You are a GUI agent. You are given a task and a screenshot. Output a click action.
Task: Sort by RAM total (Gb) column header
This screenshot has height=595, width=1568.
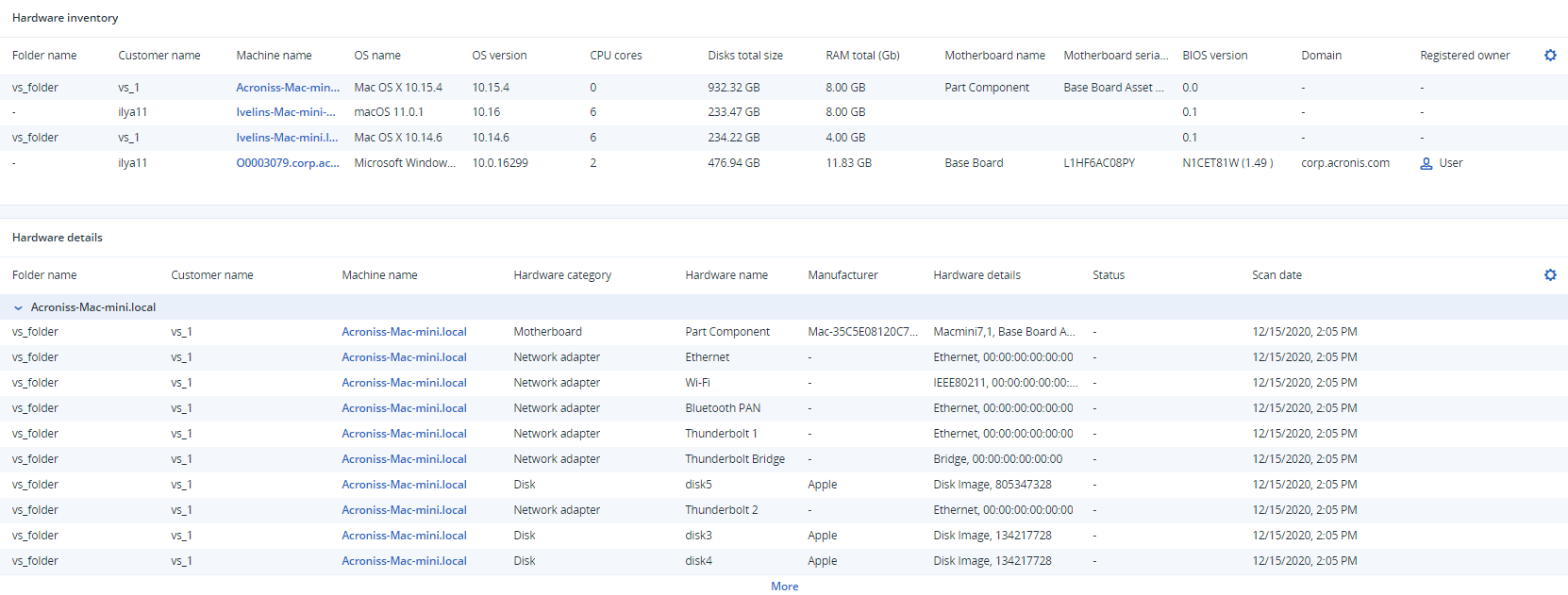pos(862,56)
